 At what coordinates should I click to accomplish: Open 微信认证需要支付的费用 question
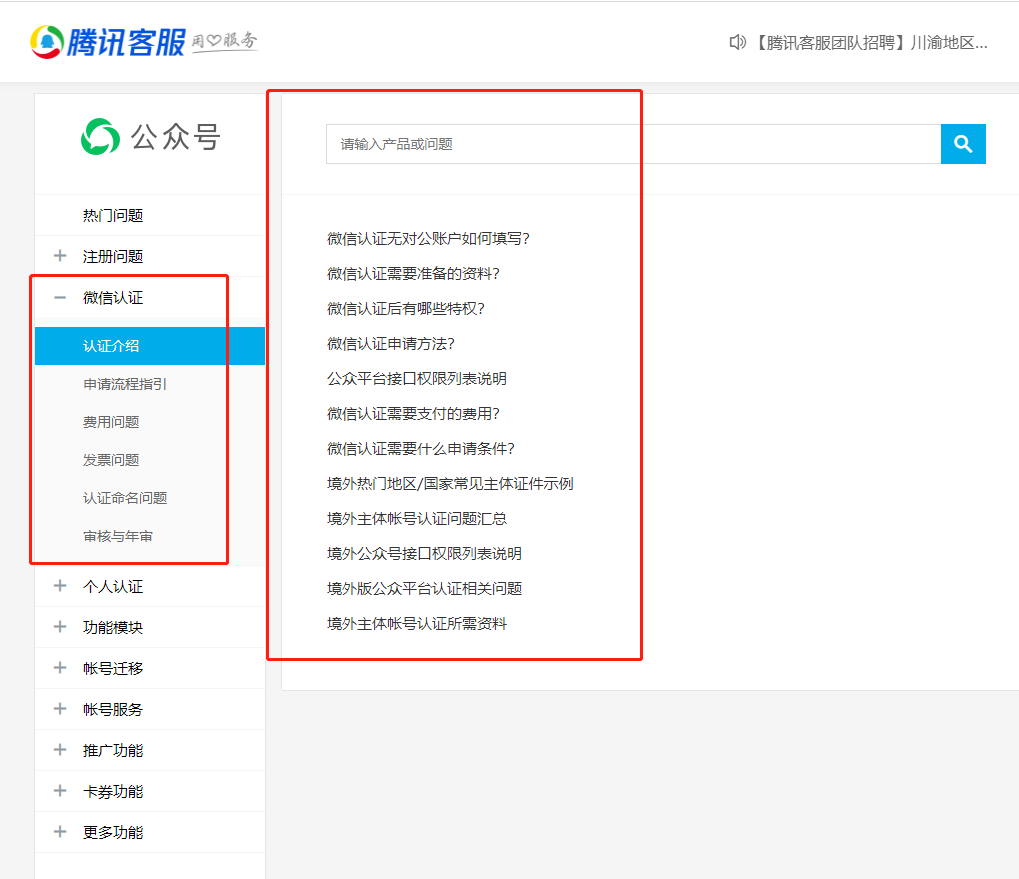tap(413, 414)
